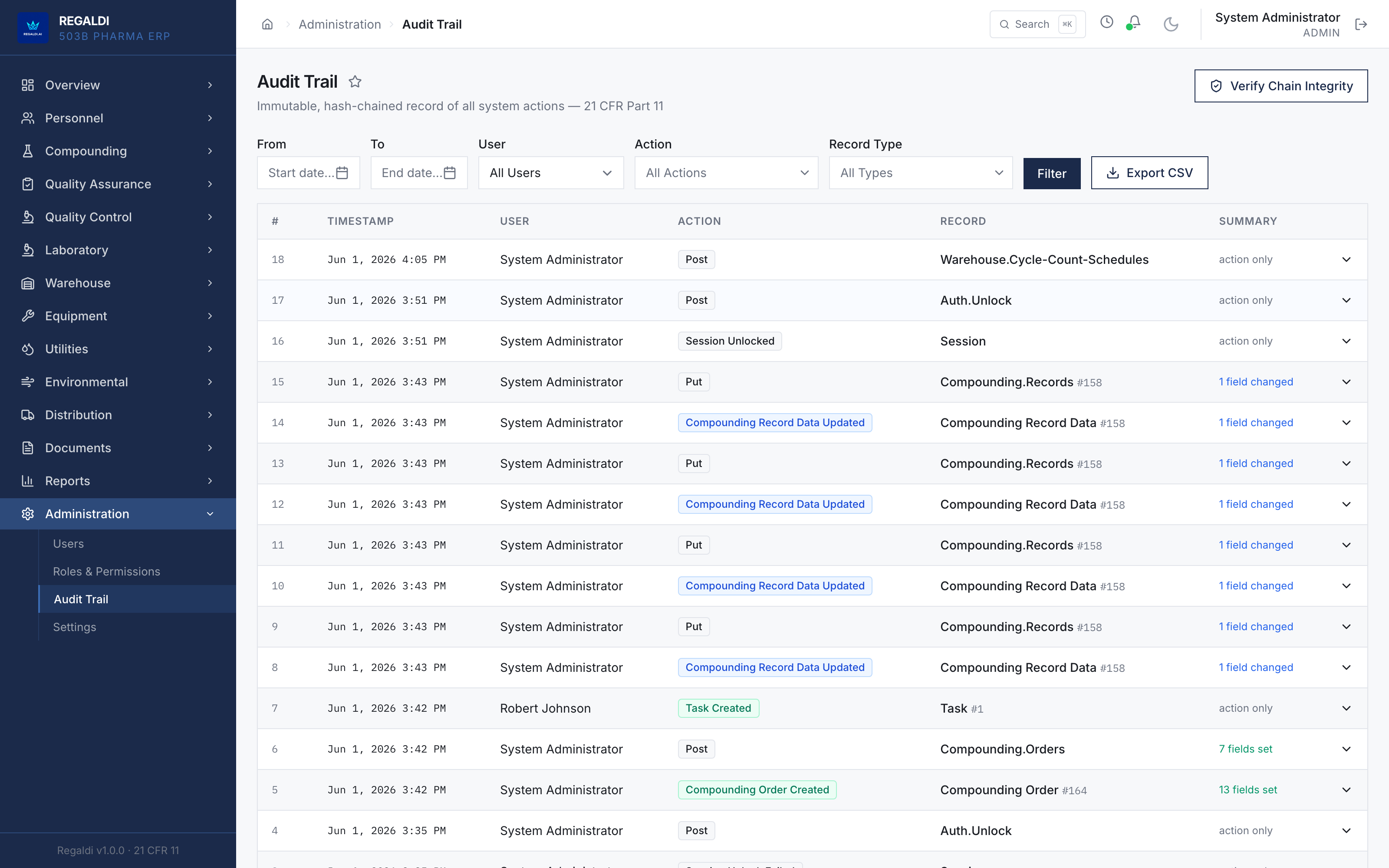Screen dimensions: 1389x868
Task: Expand the Reports menu chevron
Action: tap(210, 481)
